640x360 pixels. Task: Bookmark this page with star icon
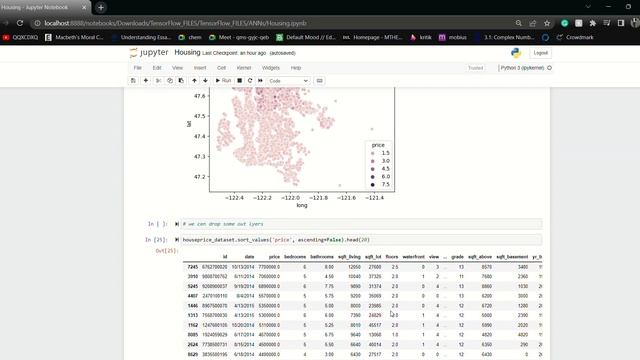click(x=547, y=23)
